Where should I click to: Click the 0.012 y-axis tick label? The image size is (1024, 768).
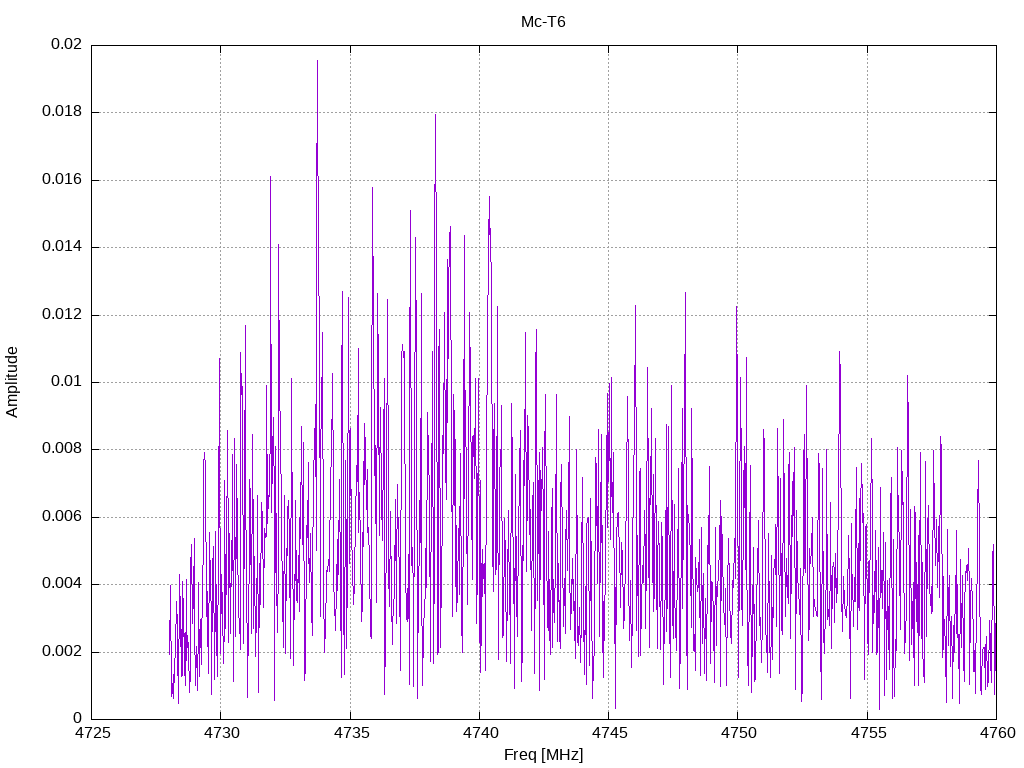[x=62, y=314]
